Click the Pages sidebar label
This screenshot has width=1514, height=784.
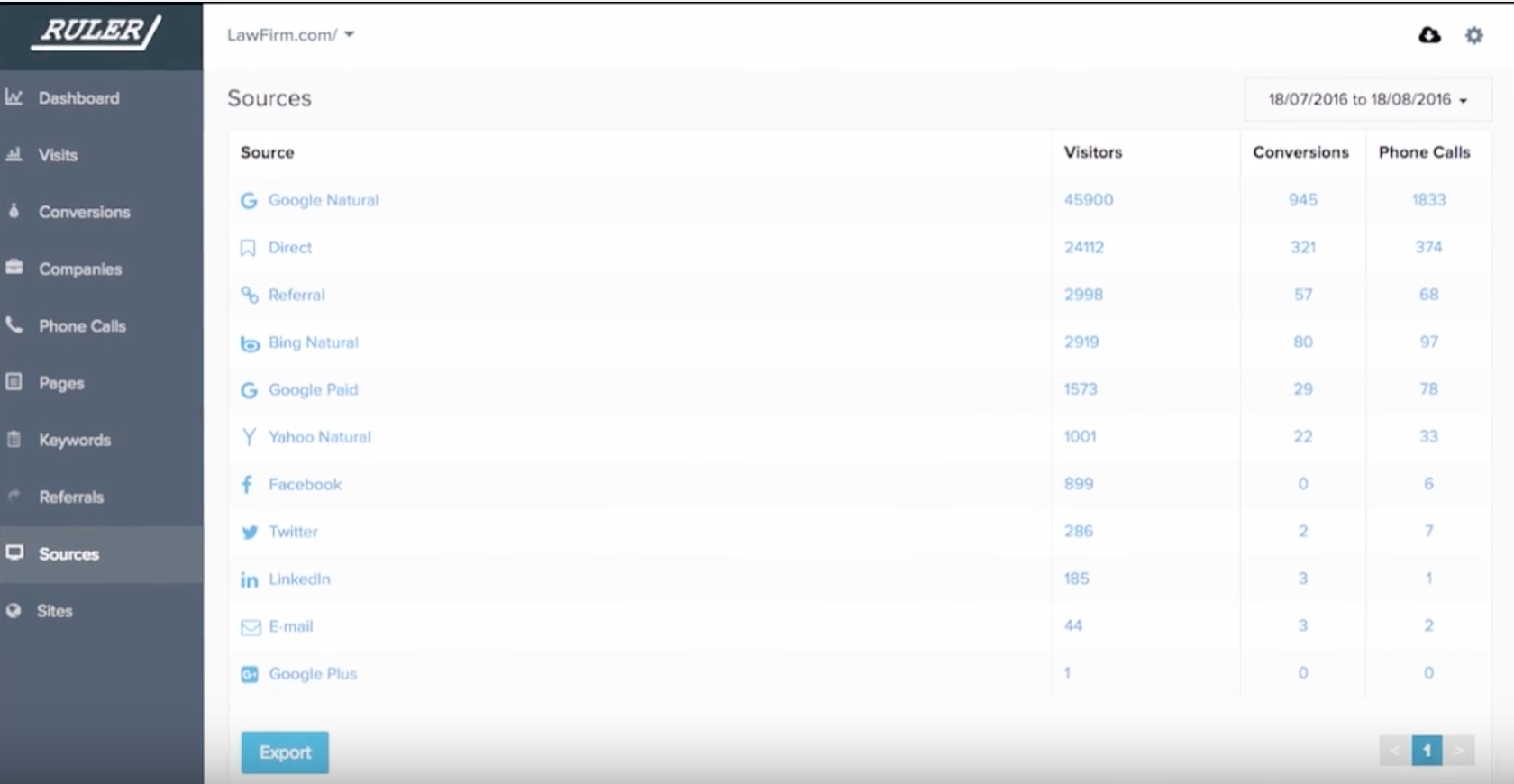click(x=61, y=383)
